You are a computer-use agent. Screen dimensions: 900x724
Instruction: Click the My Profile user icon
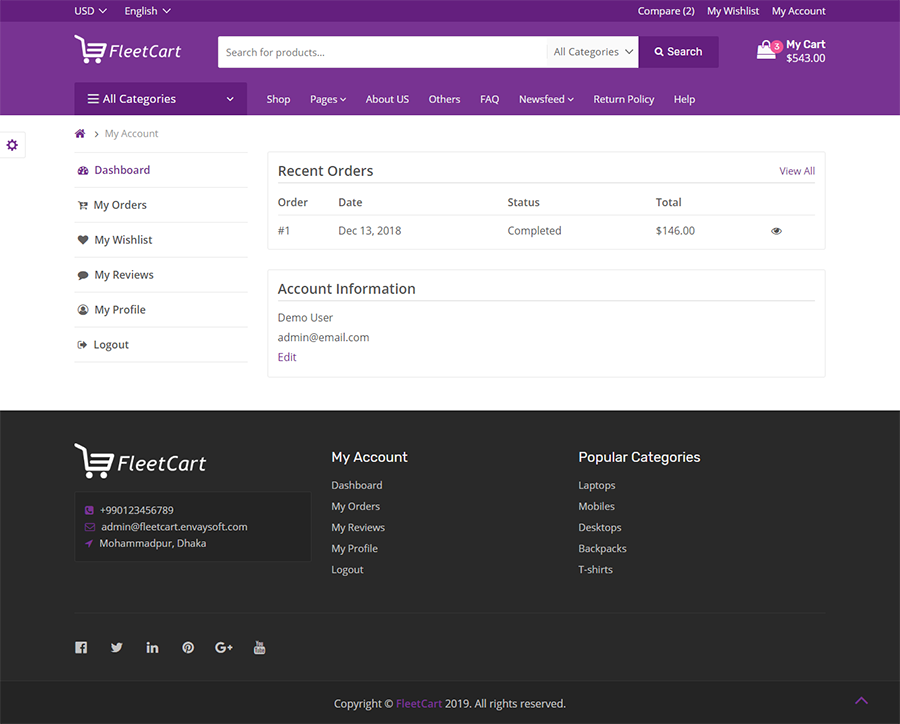[83, 309]
